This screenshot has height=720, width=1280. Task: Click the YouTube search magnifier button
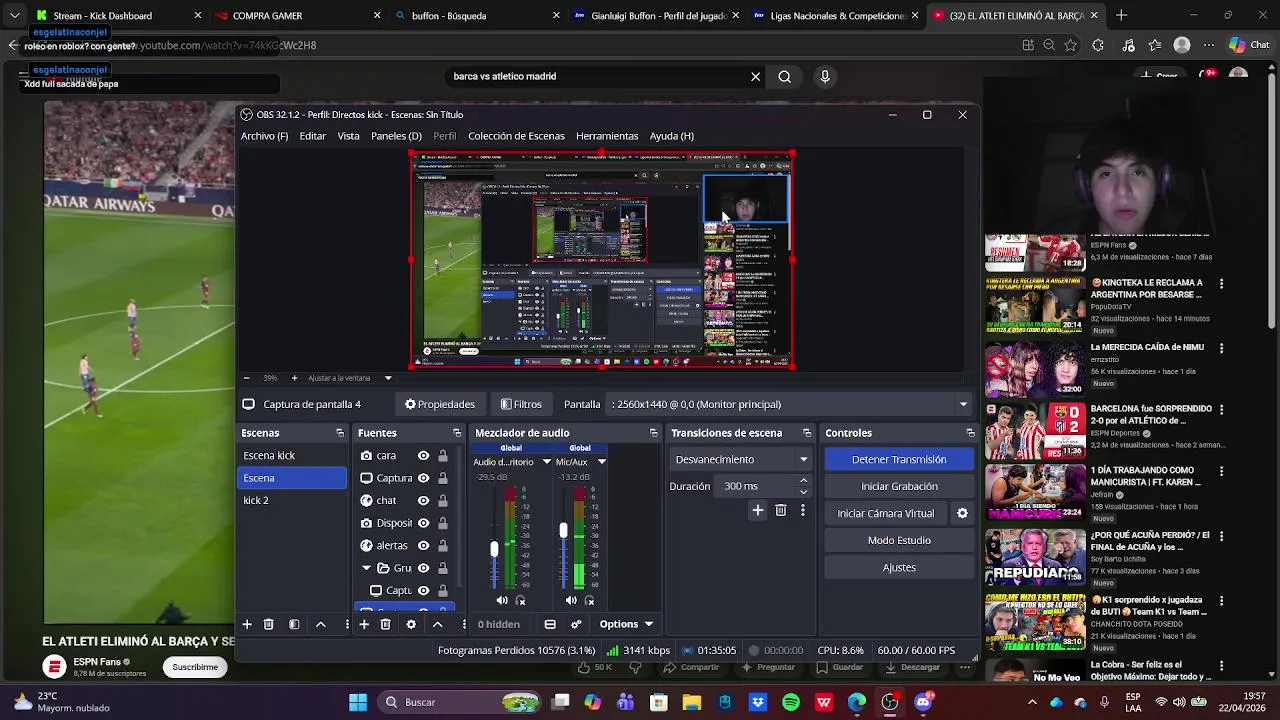(x=785, y=76)
